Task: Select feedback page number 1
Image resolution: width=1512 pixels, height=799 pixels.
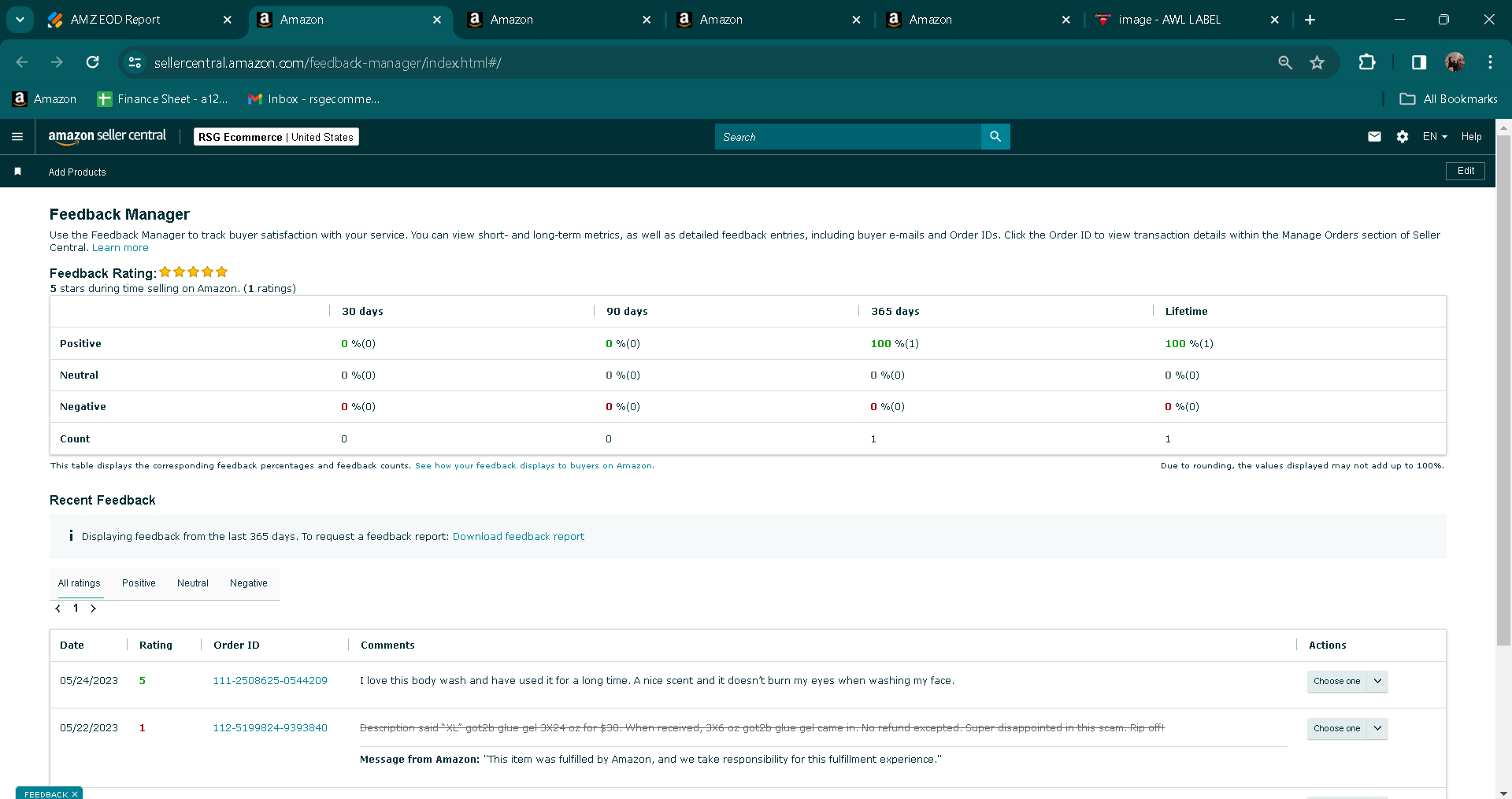Action: pos(76,608)
